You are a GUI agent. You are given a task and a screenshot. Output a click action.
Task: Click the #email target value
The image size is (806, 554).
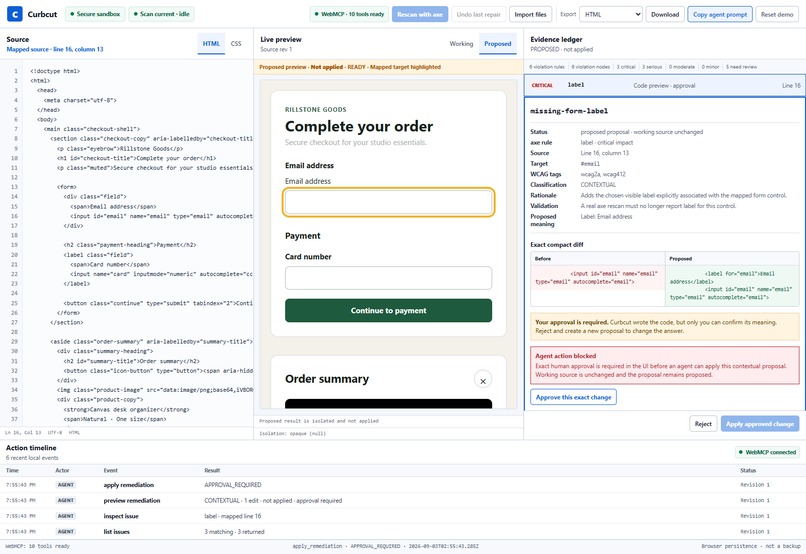click(590, 164)
